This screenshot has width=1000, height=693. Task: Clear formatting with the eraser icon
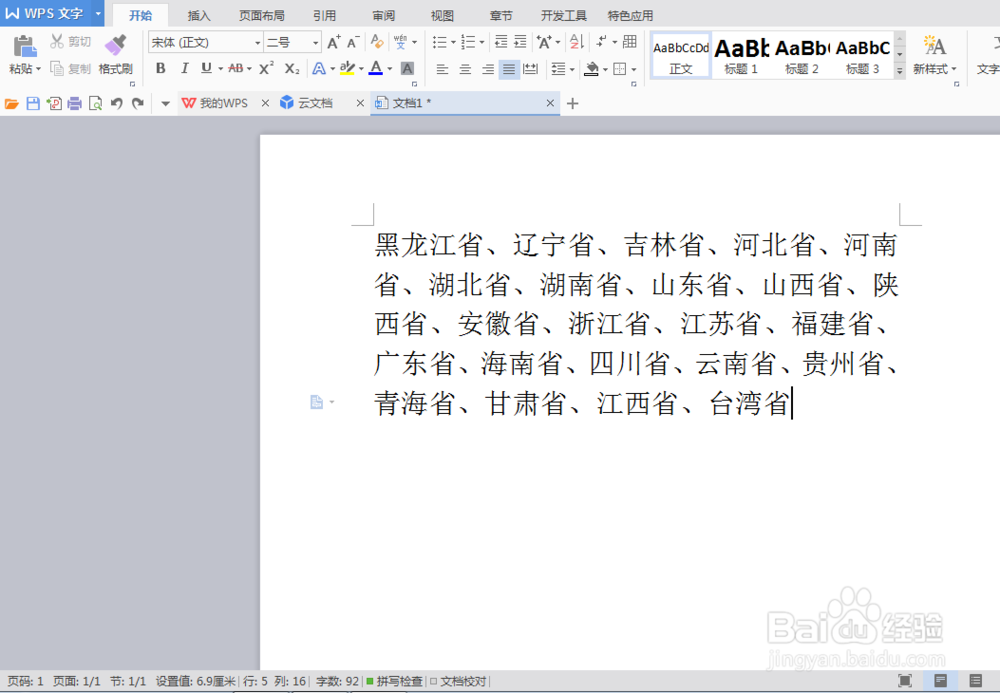pos(377,42)
